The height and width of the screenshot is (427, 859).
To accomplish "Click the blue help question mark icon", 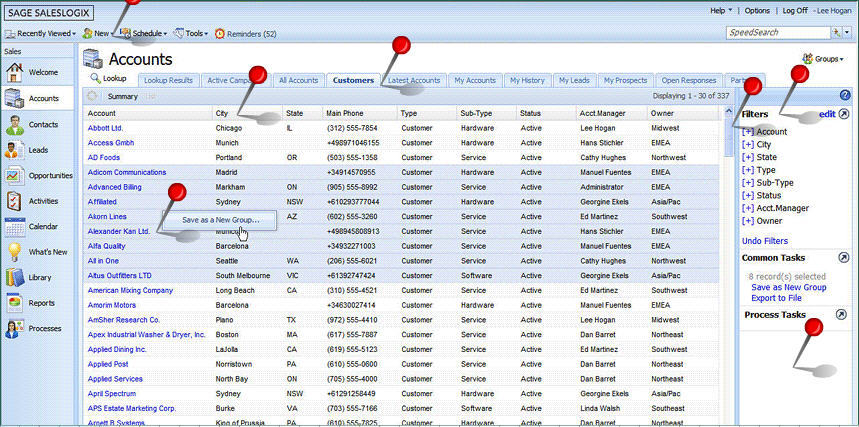I will 845,95.
